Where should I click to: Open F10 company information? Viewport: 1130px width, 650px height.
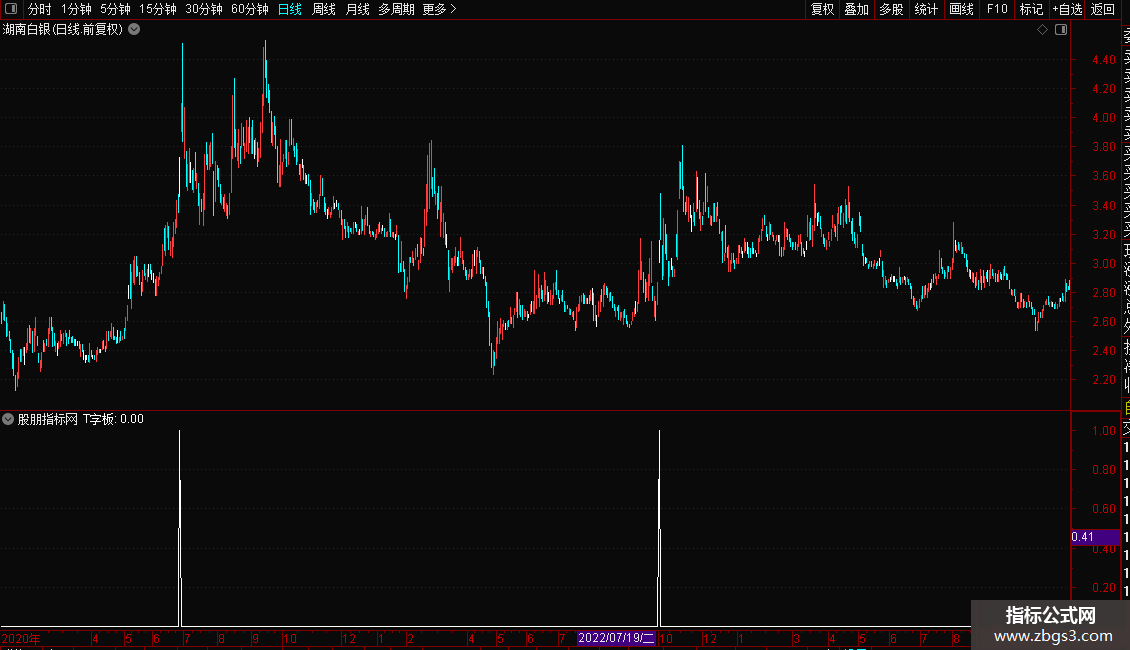click(997, 9)
